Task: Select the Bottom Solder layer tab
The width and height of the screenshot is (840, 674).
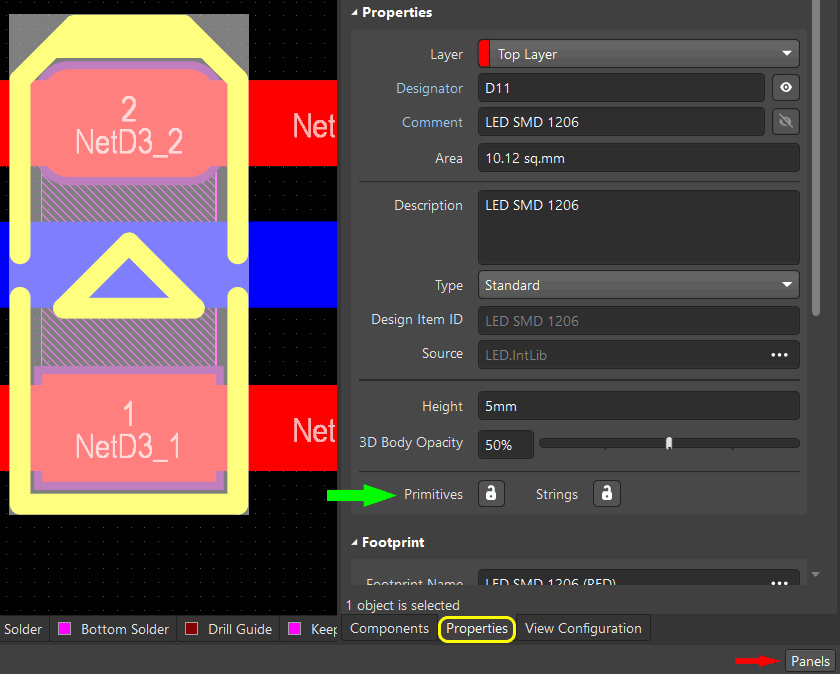Action: 124,629
